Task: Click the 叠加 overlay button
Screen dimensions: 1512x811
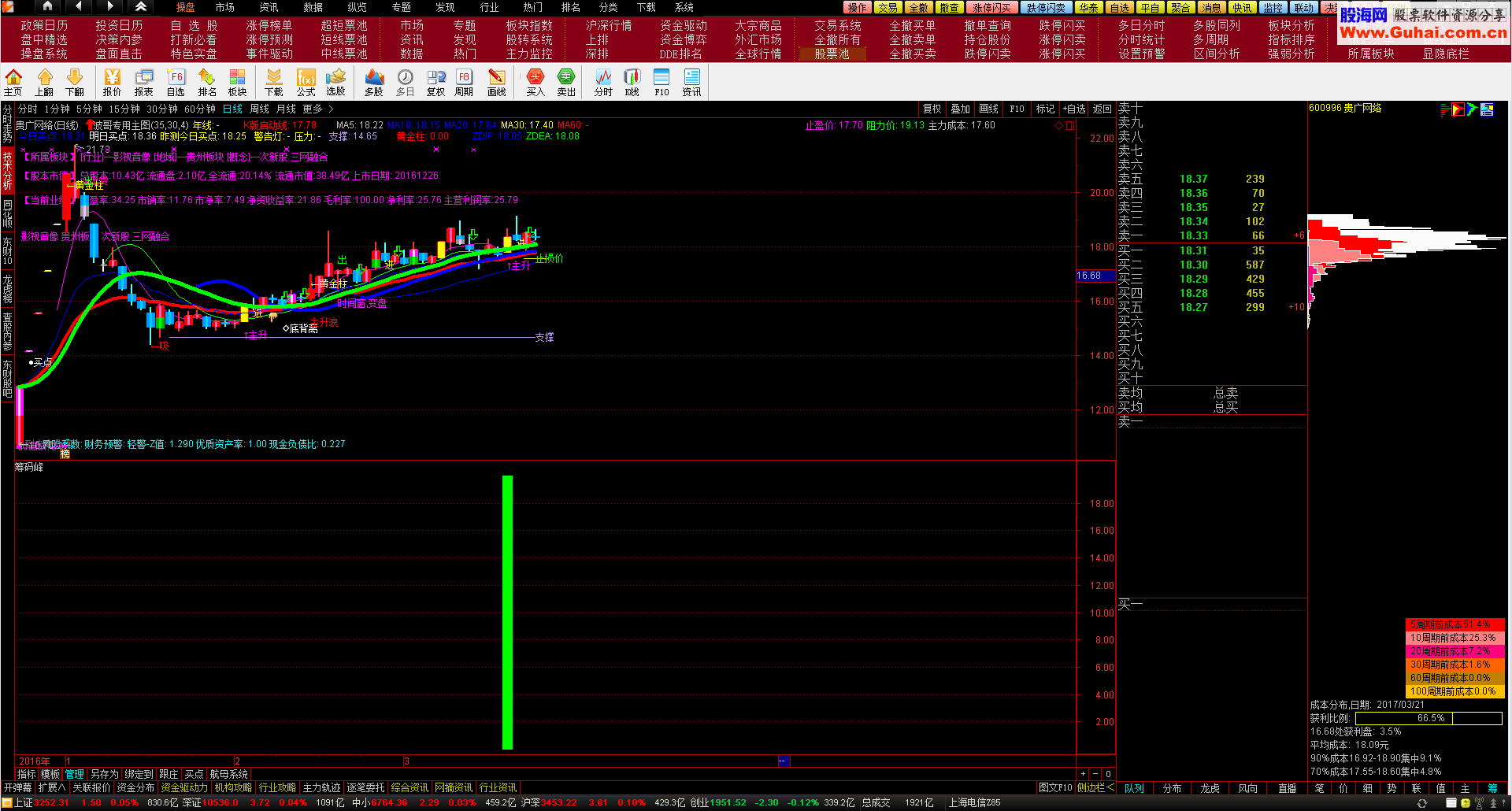Action: [x=961, y=109]
